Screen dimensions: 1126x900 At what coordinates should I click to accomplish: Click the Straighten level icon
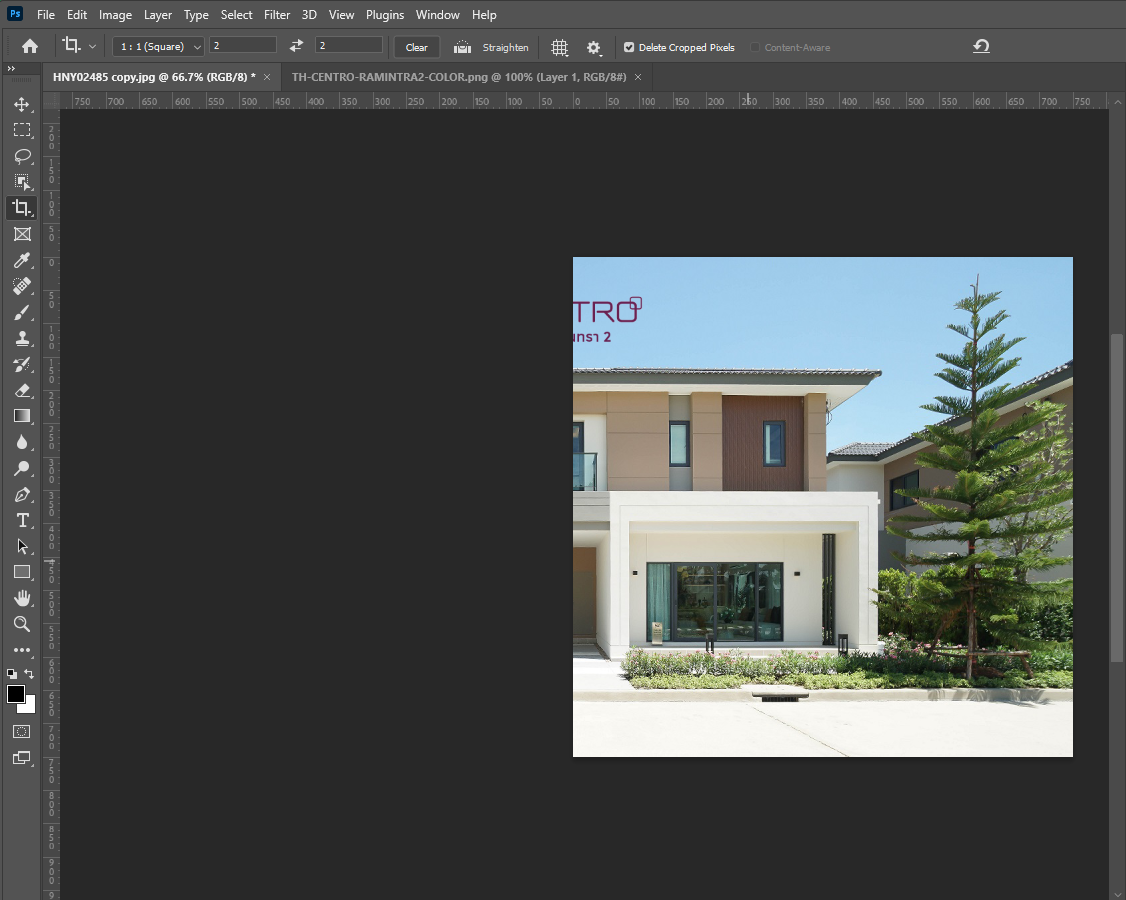[462, 47]
